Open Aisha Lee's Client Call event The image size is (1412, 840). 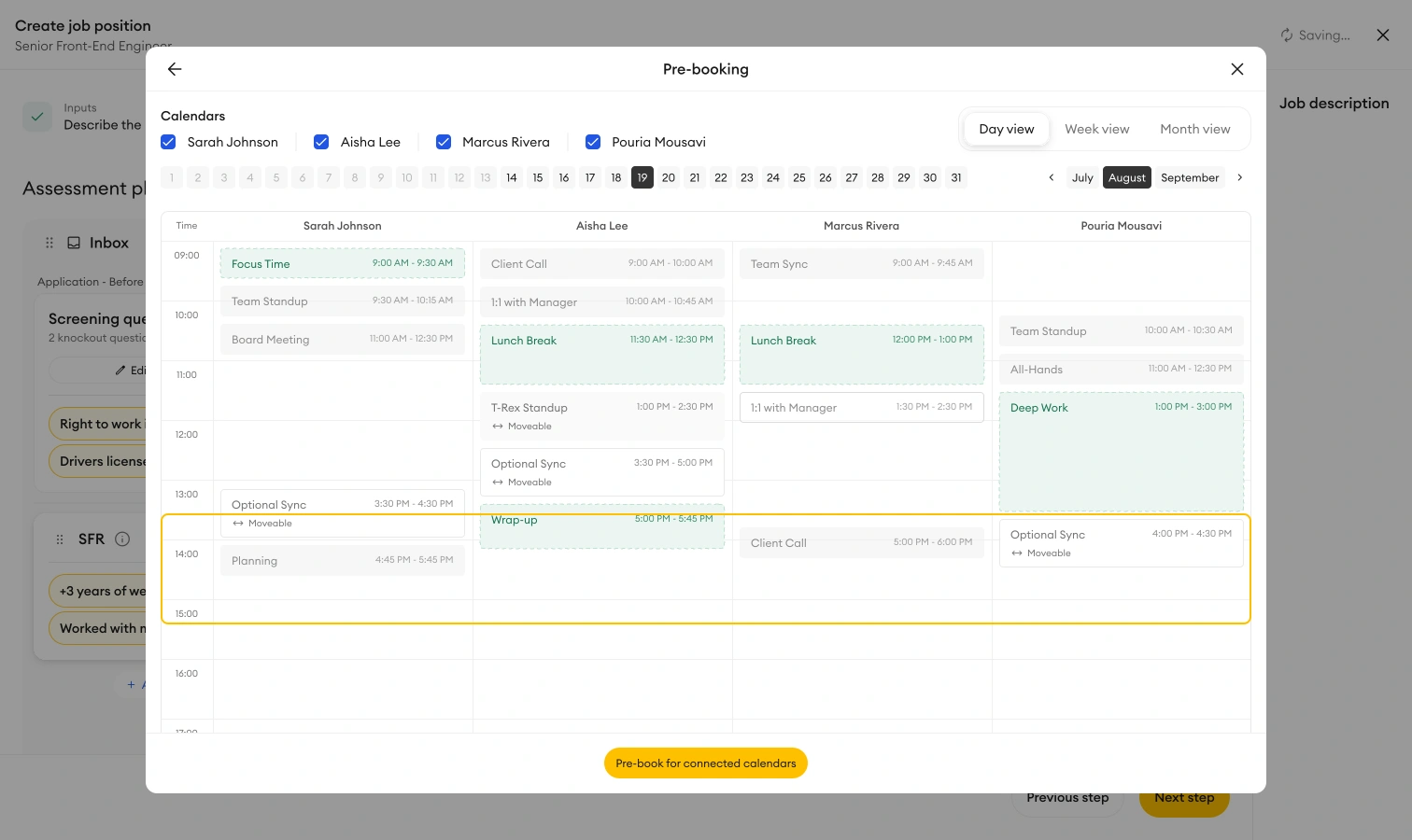point(602,263)
